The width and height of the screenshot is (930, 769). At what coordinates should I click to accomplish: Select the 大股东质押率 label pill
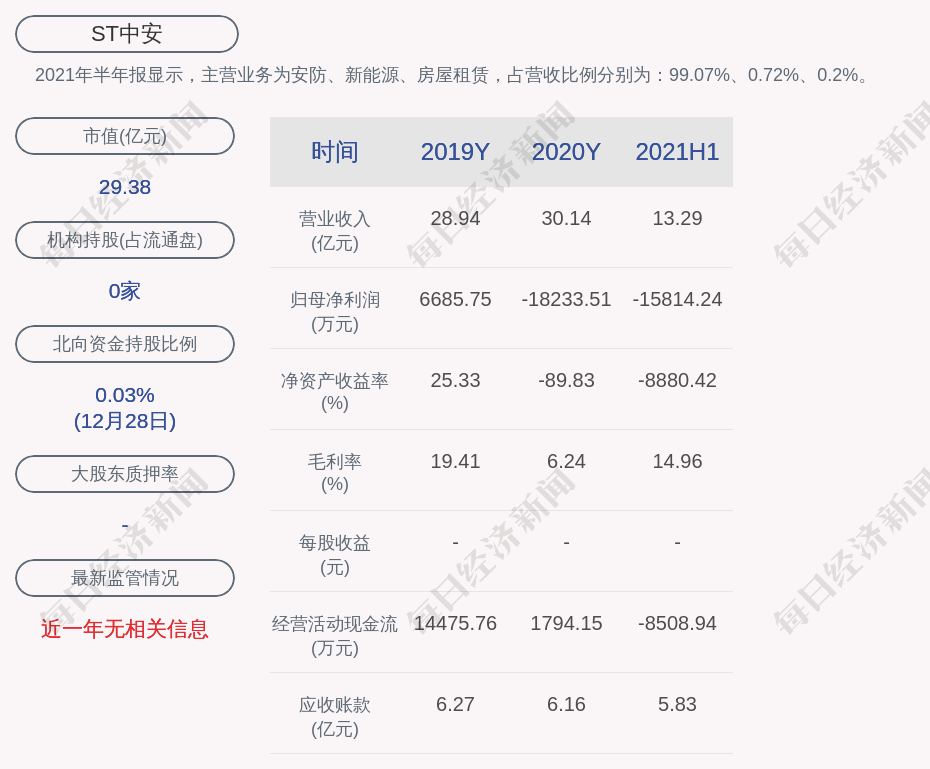point(125,474)
